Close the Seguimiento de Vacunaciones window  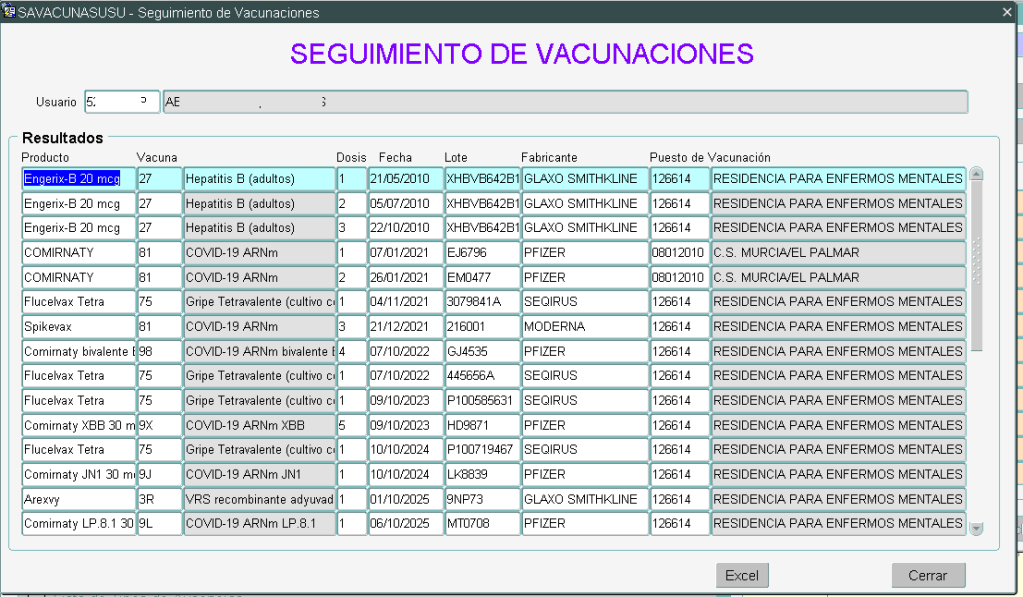1006,12
